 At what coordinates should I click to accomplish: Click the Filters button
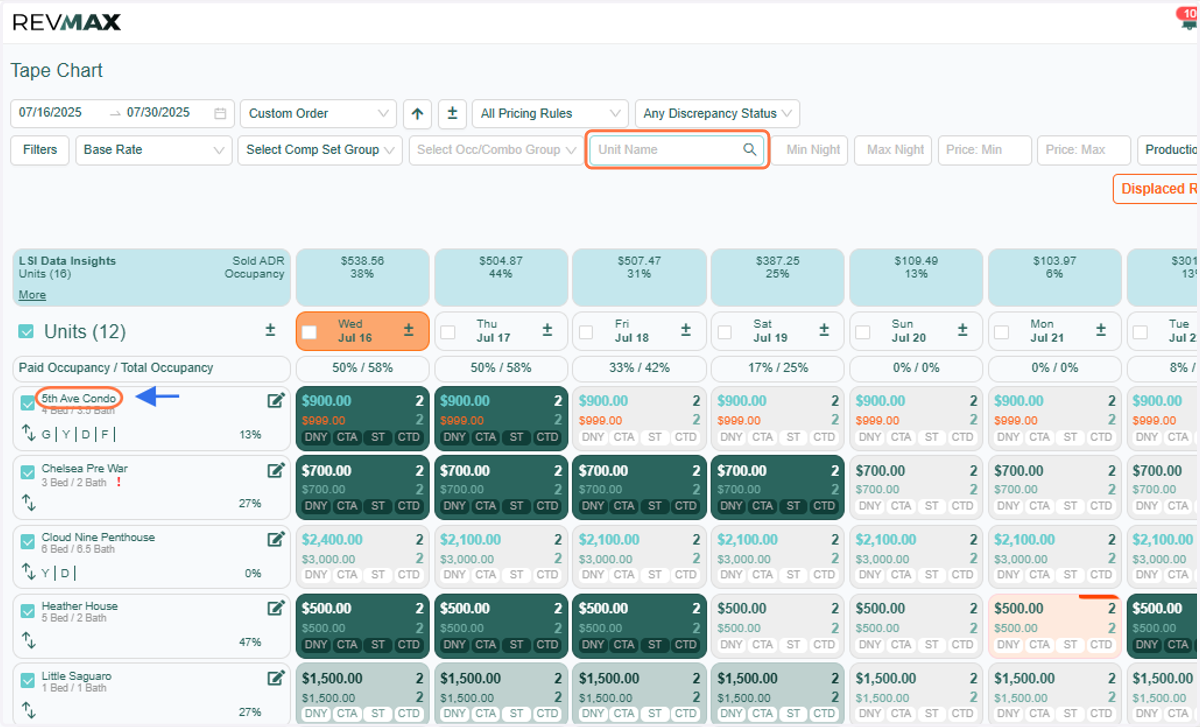[x=40, y=150]
